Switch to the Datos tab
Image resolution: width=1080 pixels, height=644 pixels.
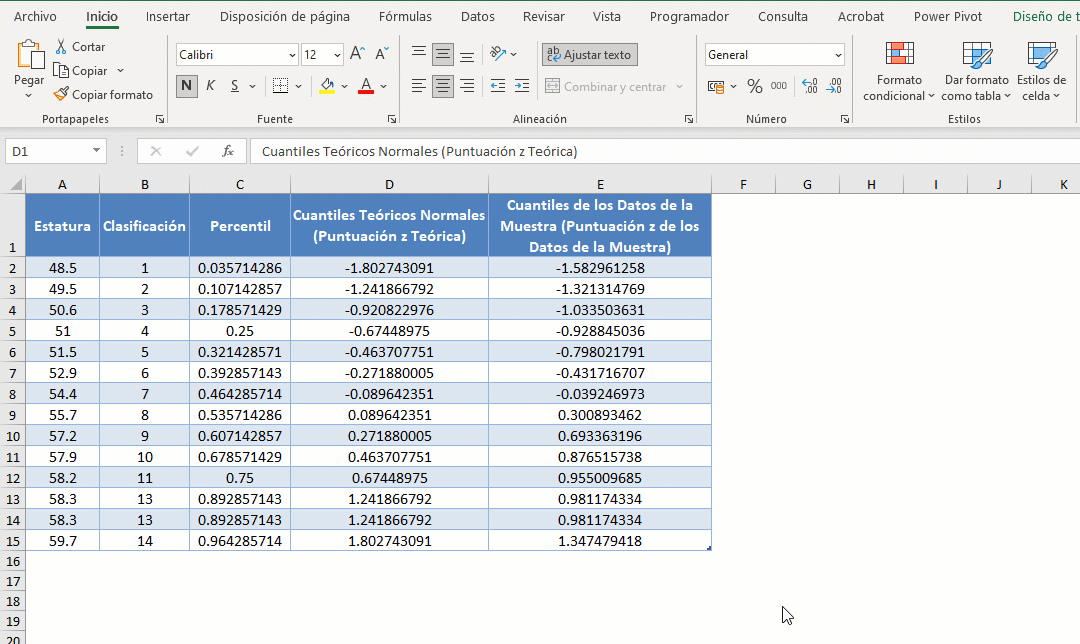tap(477, 17)
